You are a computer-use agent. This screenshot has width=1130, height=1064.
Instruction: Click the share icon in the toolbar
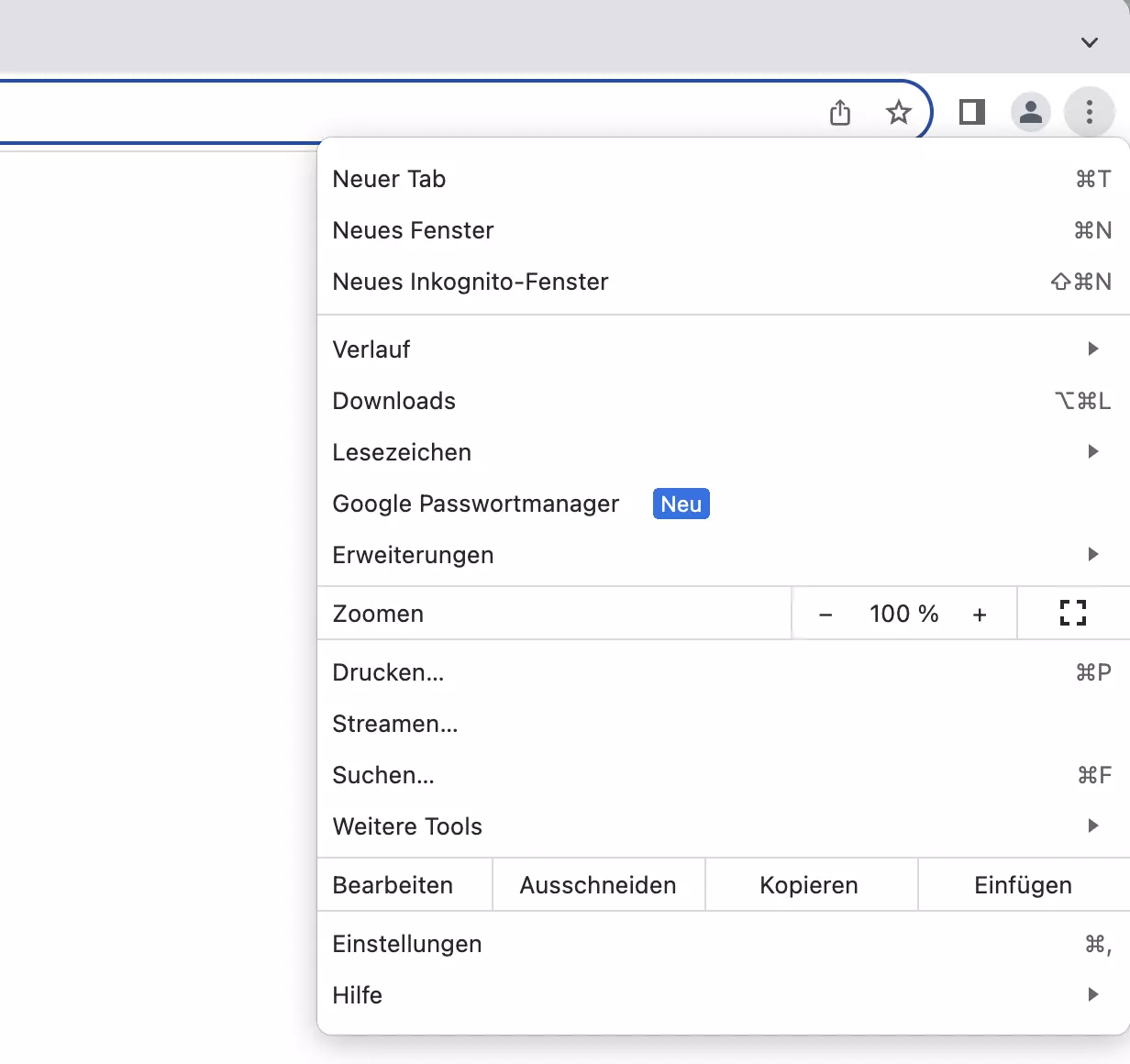point(839,112)
